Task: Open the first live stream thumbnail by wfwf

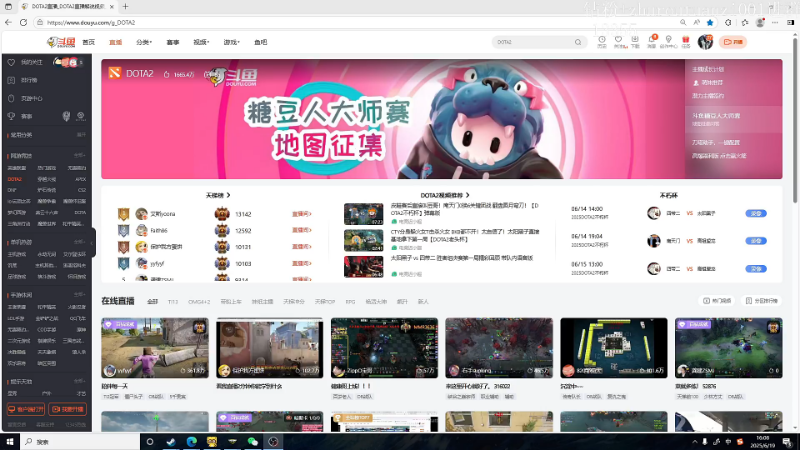Action: point(155,348)
